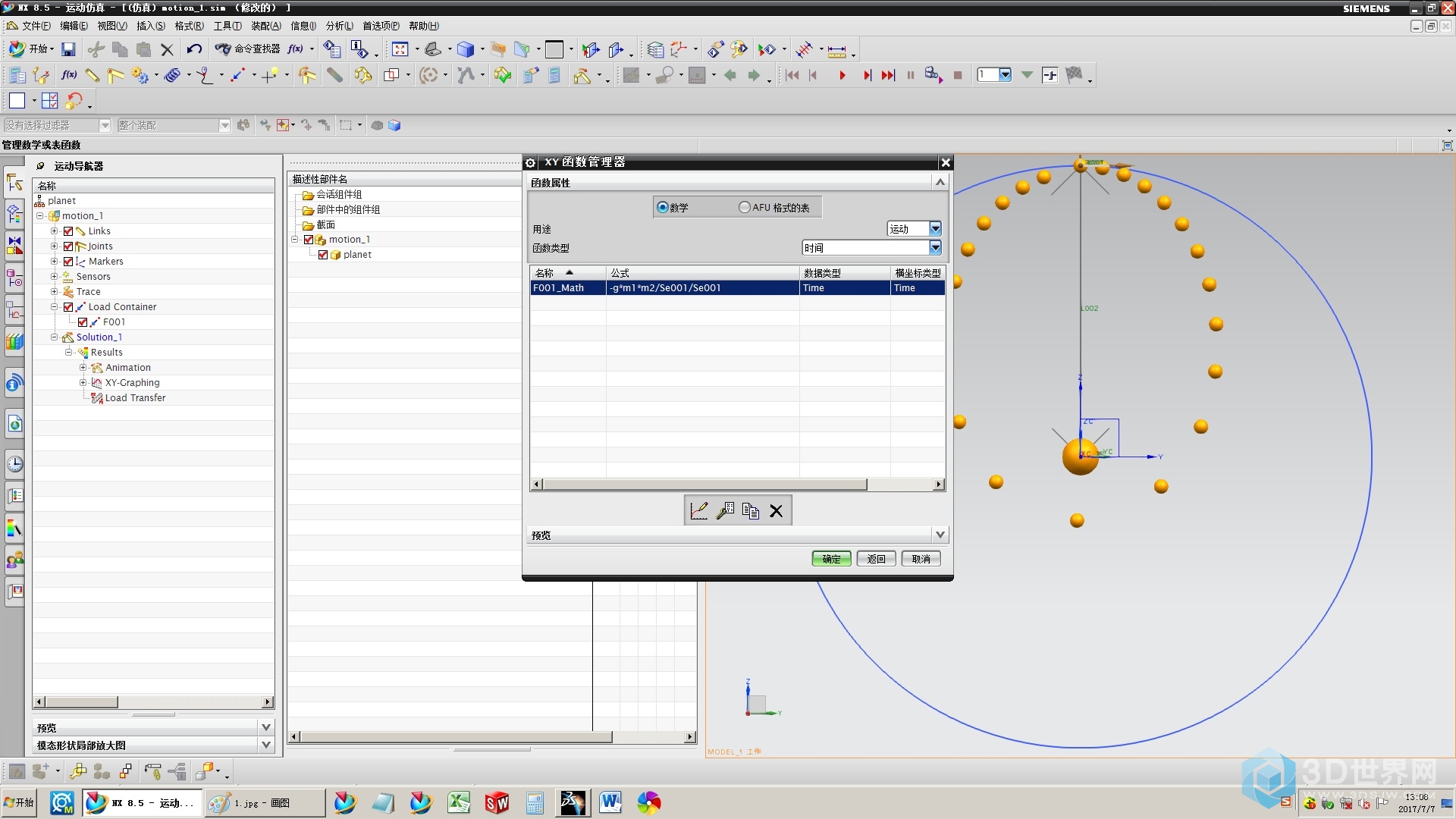Toggle the Links checkbox
The image size is (1456, 819).
68,231
